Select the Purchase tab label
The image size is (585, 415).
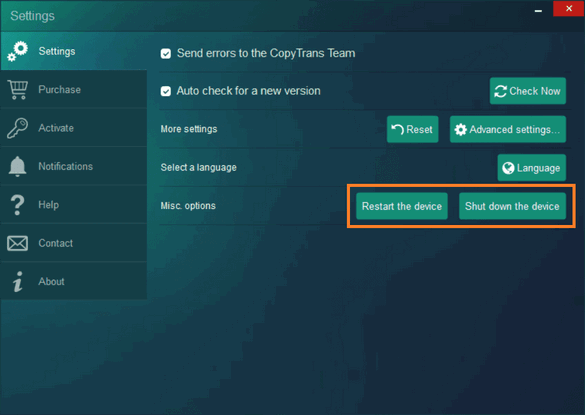tap(60, 90)
